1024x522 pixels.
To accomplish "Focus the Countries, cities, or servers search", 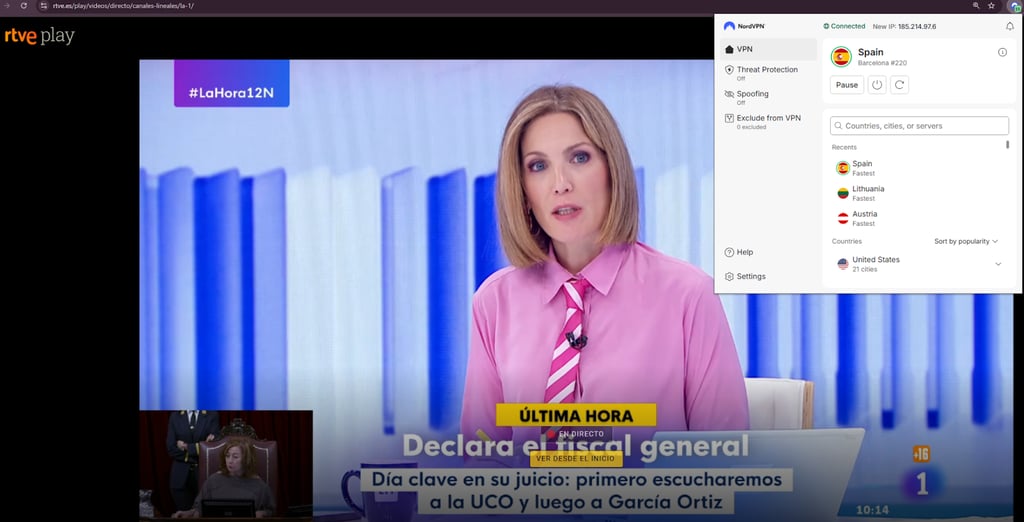I will pyautogui.click(x=920, y=125).
